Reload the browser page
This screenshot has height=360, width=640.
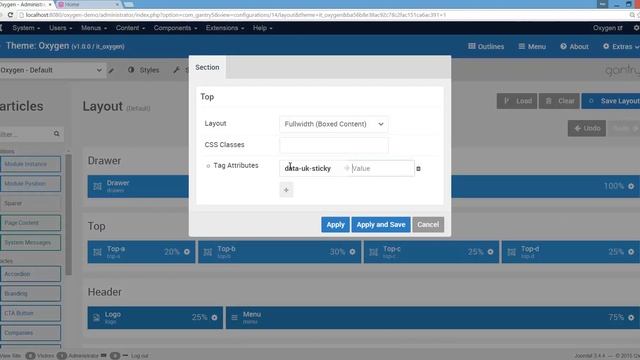pos(10,15)
